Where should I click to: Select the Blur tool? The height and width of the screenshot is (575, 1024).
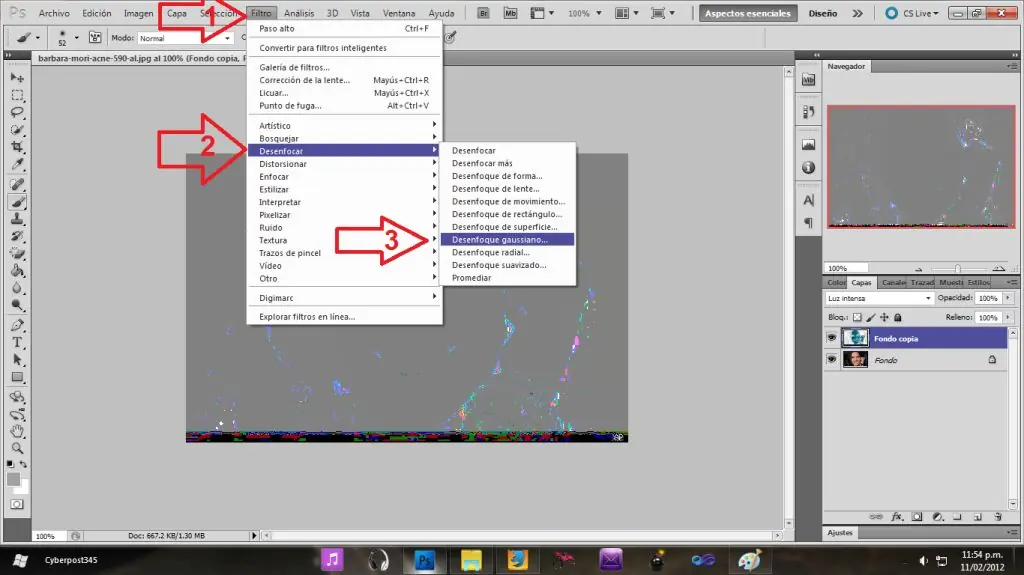pyautogui.click(x=18, y=288)
